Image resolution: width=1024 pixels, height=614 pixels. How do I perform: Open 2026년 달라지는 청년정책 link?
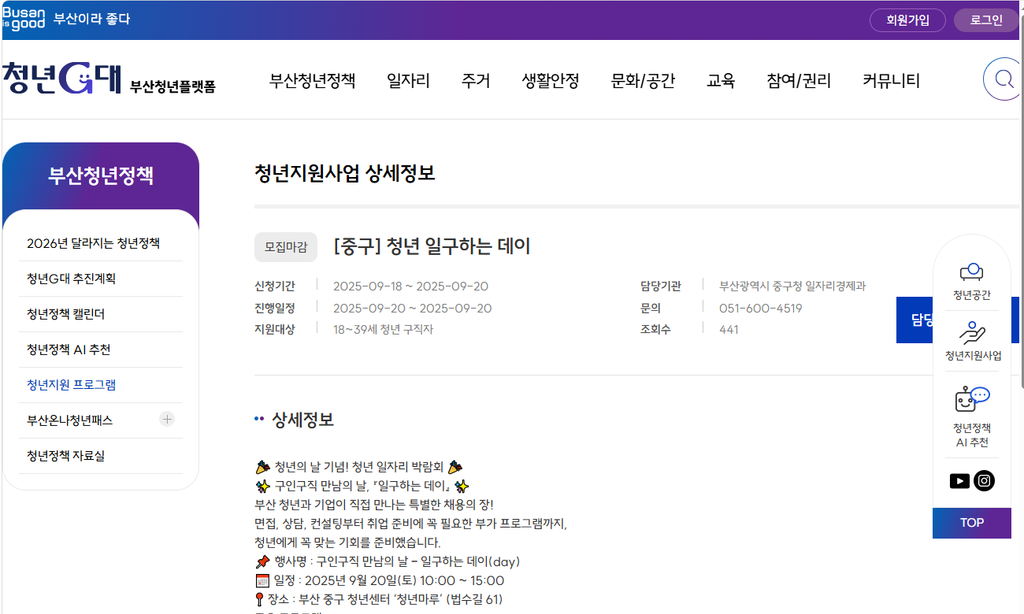pos(93,243)
